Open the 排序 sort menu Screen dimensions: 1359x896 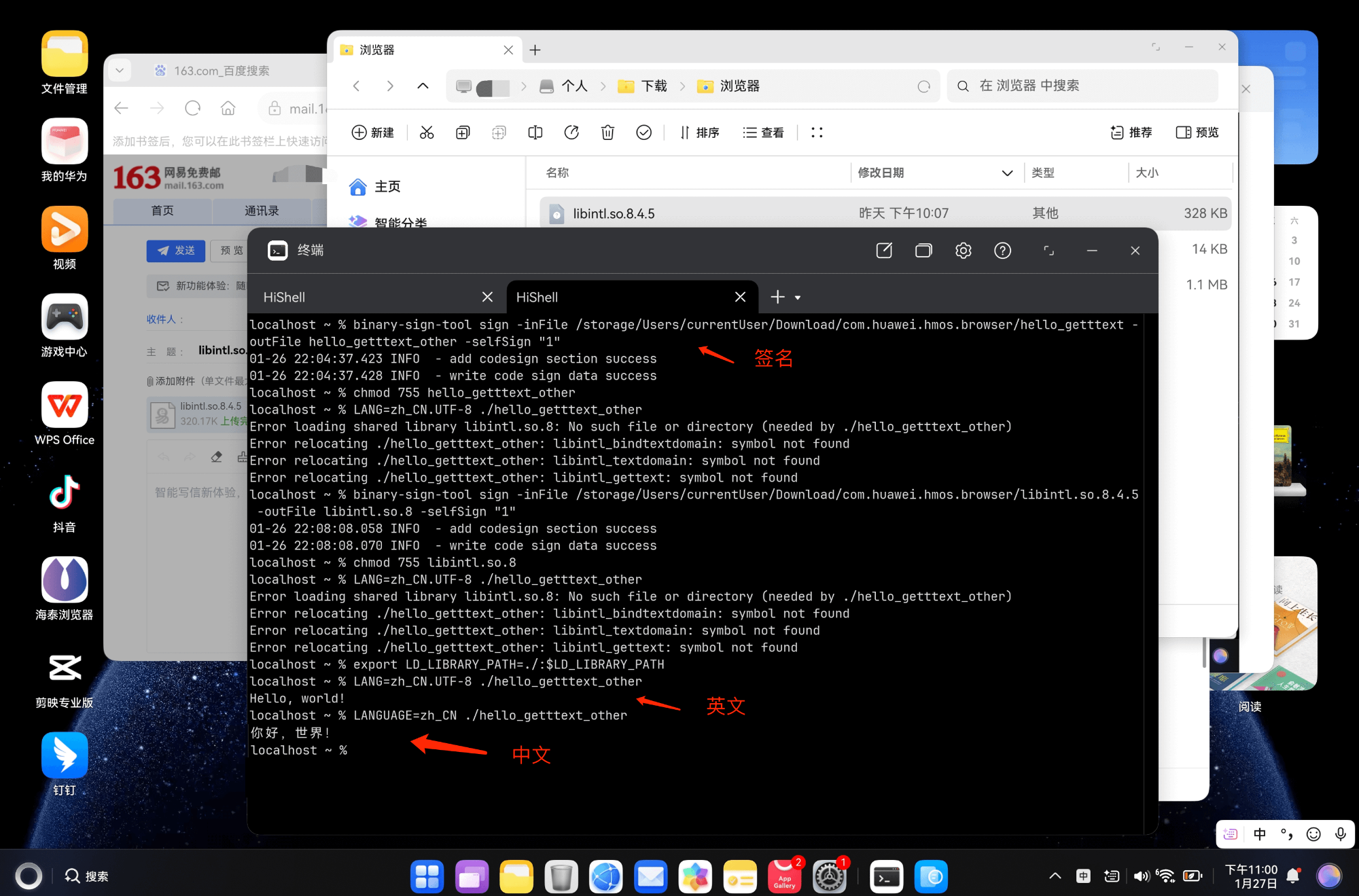click(x=700, y=132)
